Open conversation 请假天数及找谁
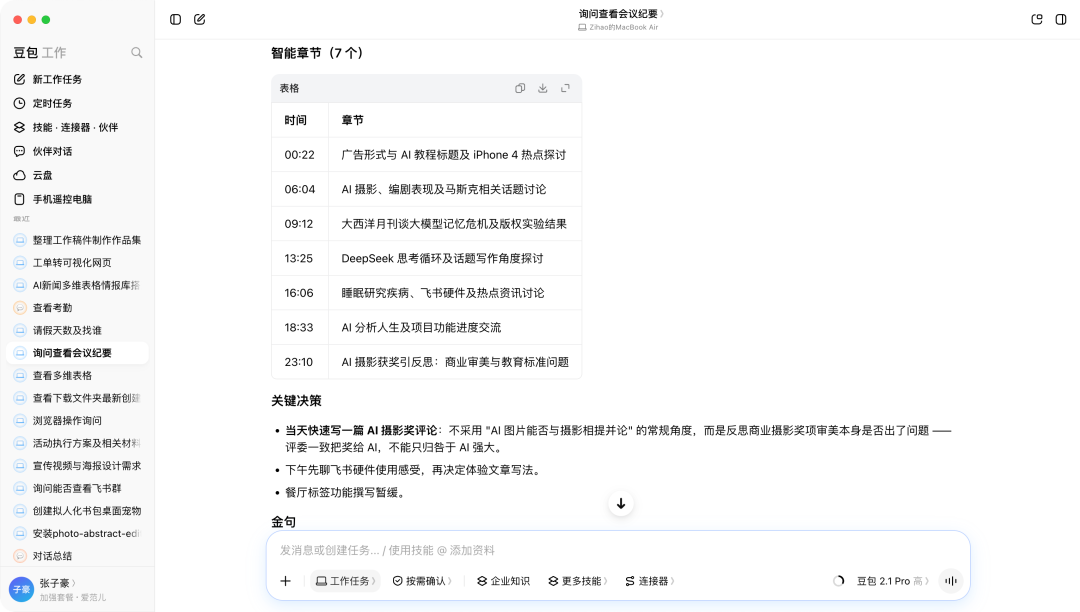This screenshot has width=1080, height=612. 77,330
